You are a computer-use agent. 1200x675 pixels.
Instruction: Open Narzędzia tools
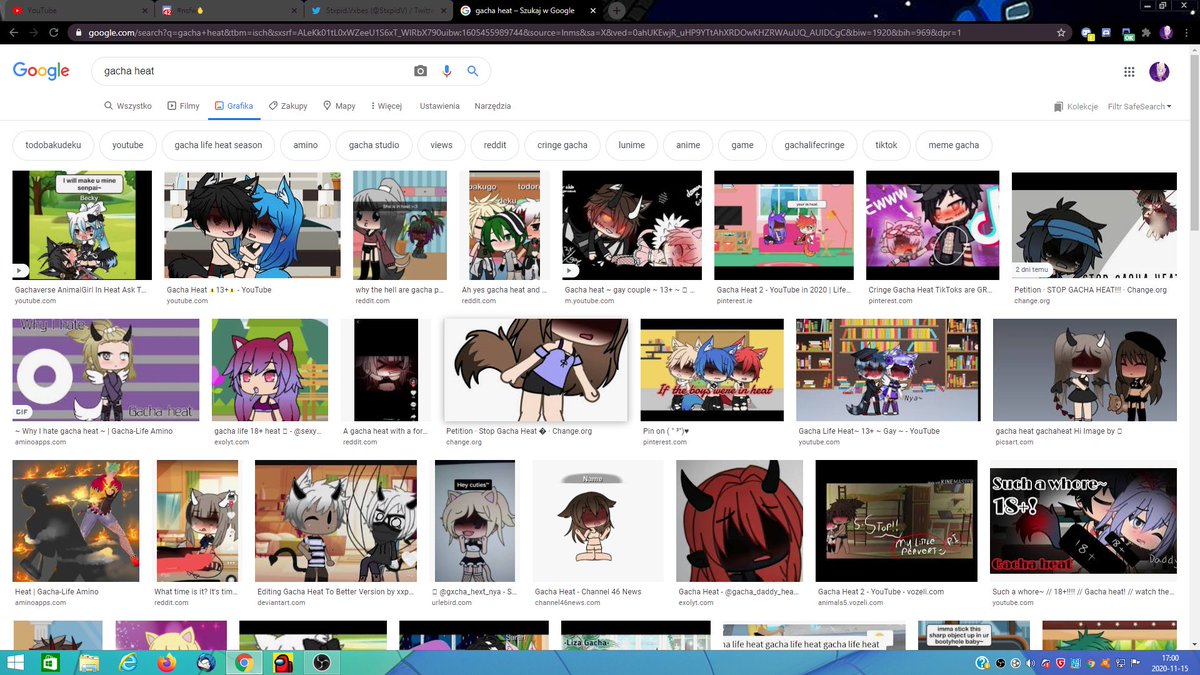[493, 106]
